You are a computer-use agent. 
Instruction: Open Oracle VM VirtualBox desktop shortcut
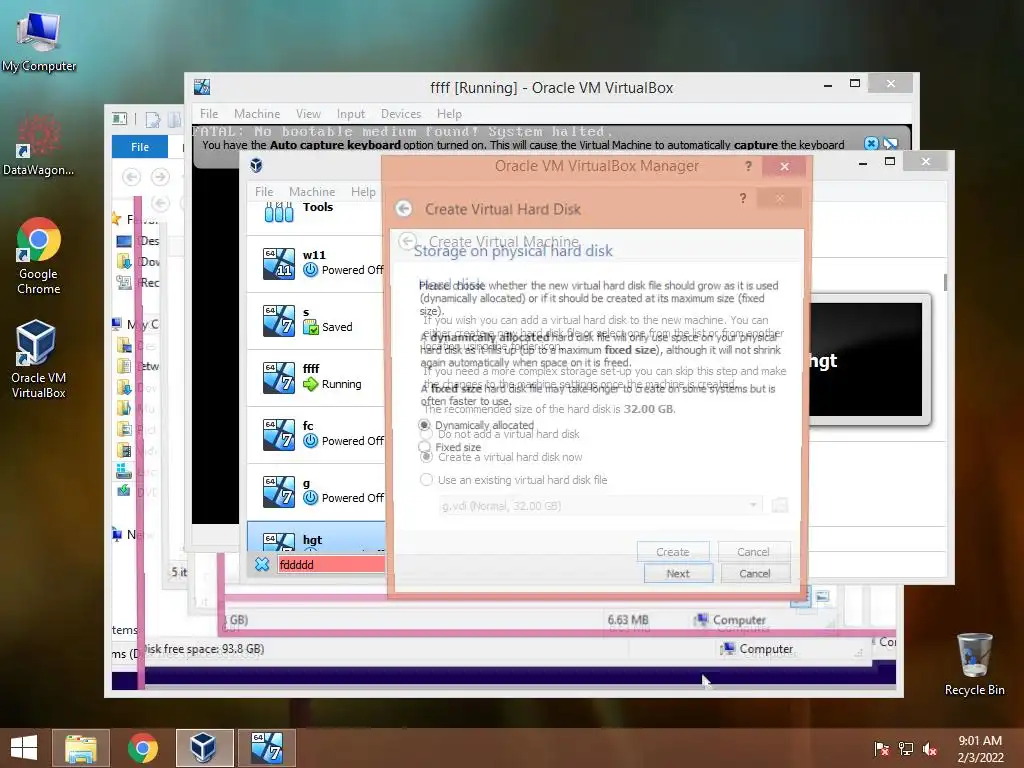coord(38,359)
